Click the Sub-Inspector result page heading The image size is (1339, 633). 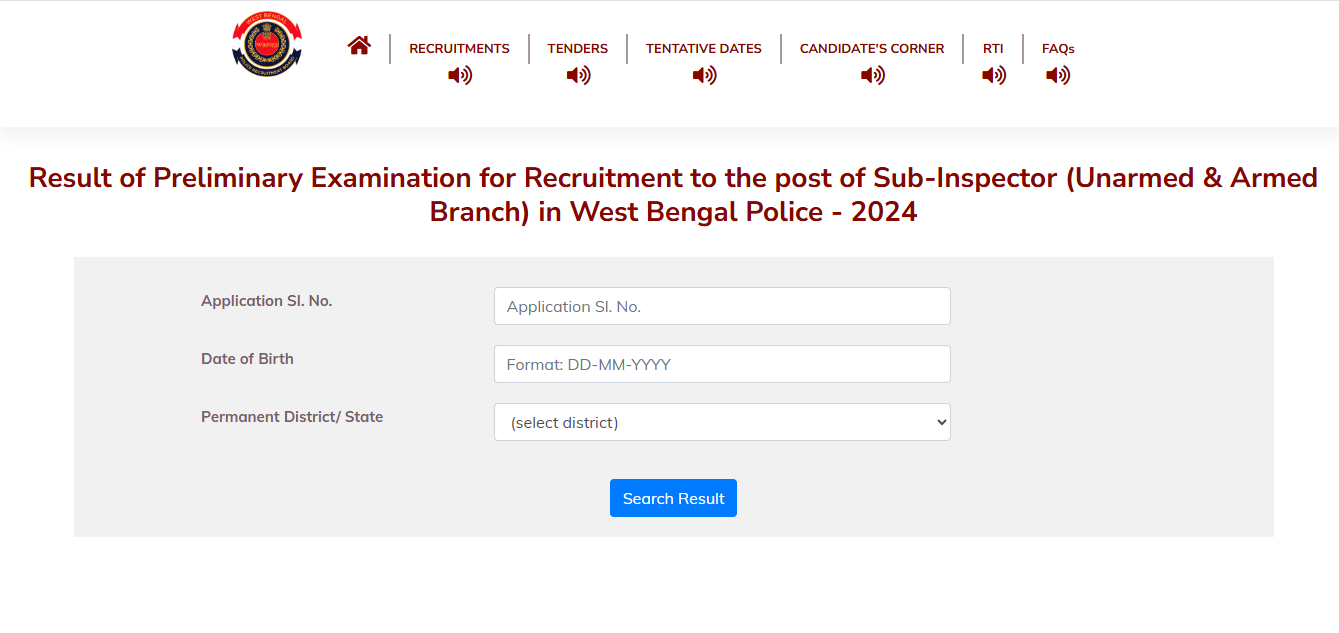673,194
